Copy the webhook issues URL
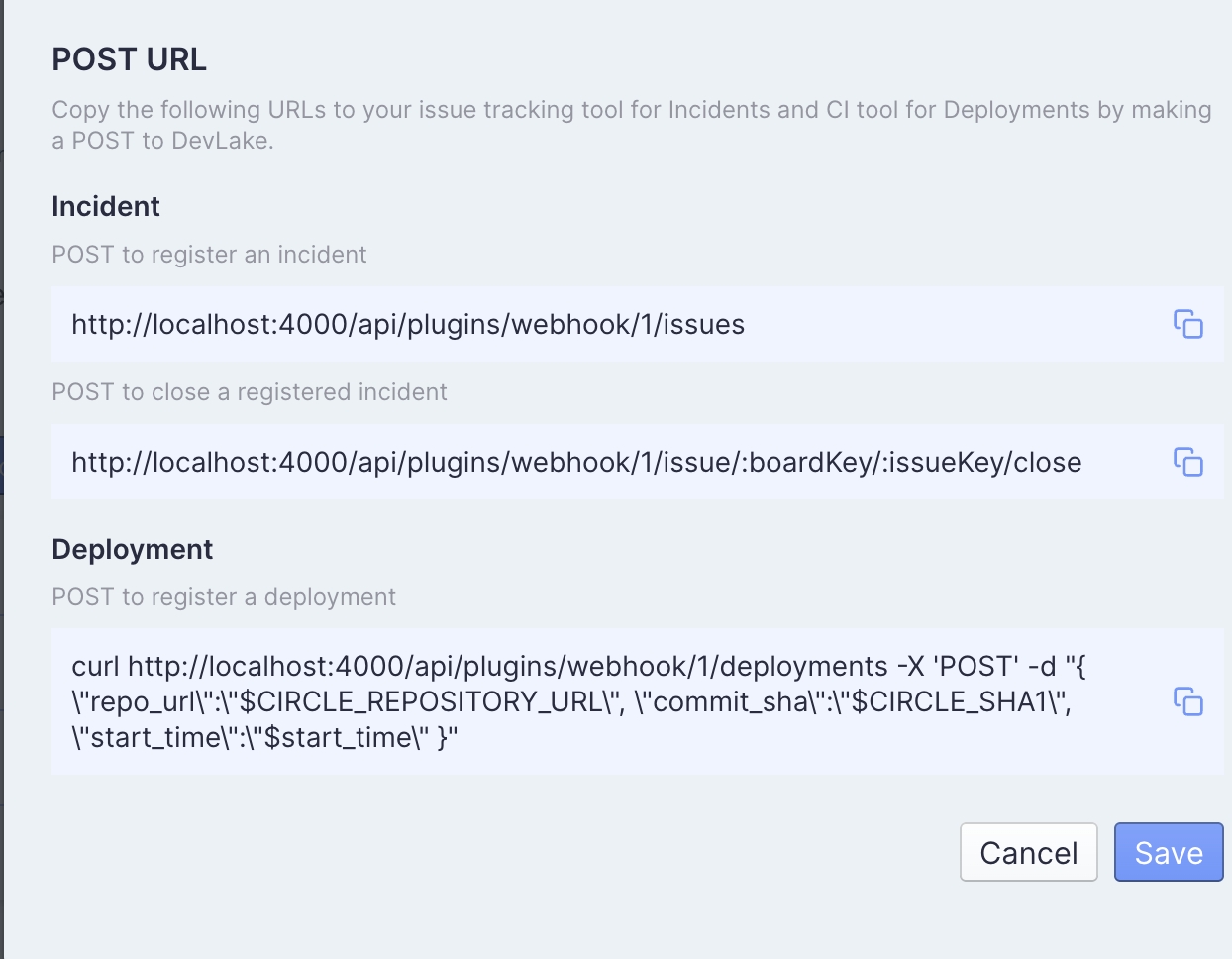The width and height of the screenshot is (1232, 959). point(1187,324)
